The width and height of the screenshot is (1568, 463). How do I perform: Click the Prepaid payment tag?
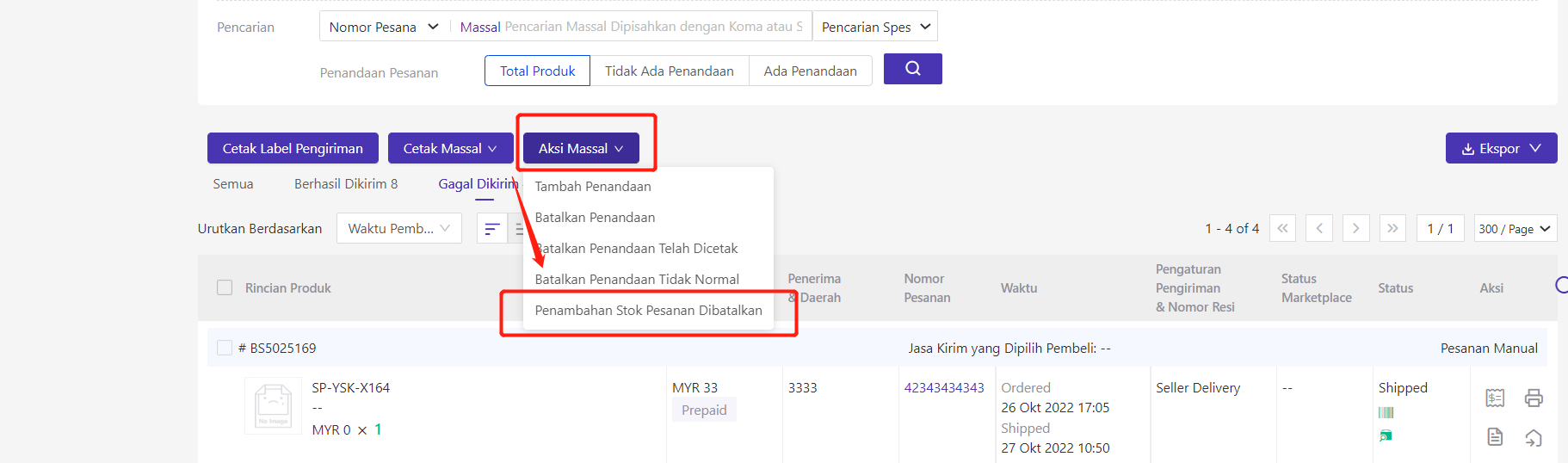[704, 410]
